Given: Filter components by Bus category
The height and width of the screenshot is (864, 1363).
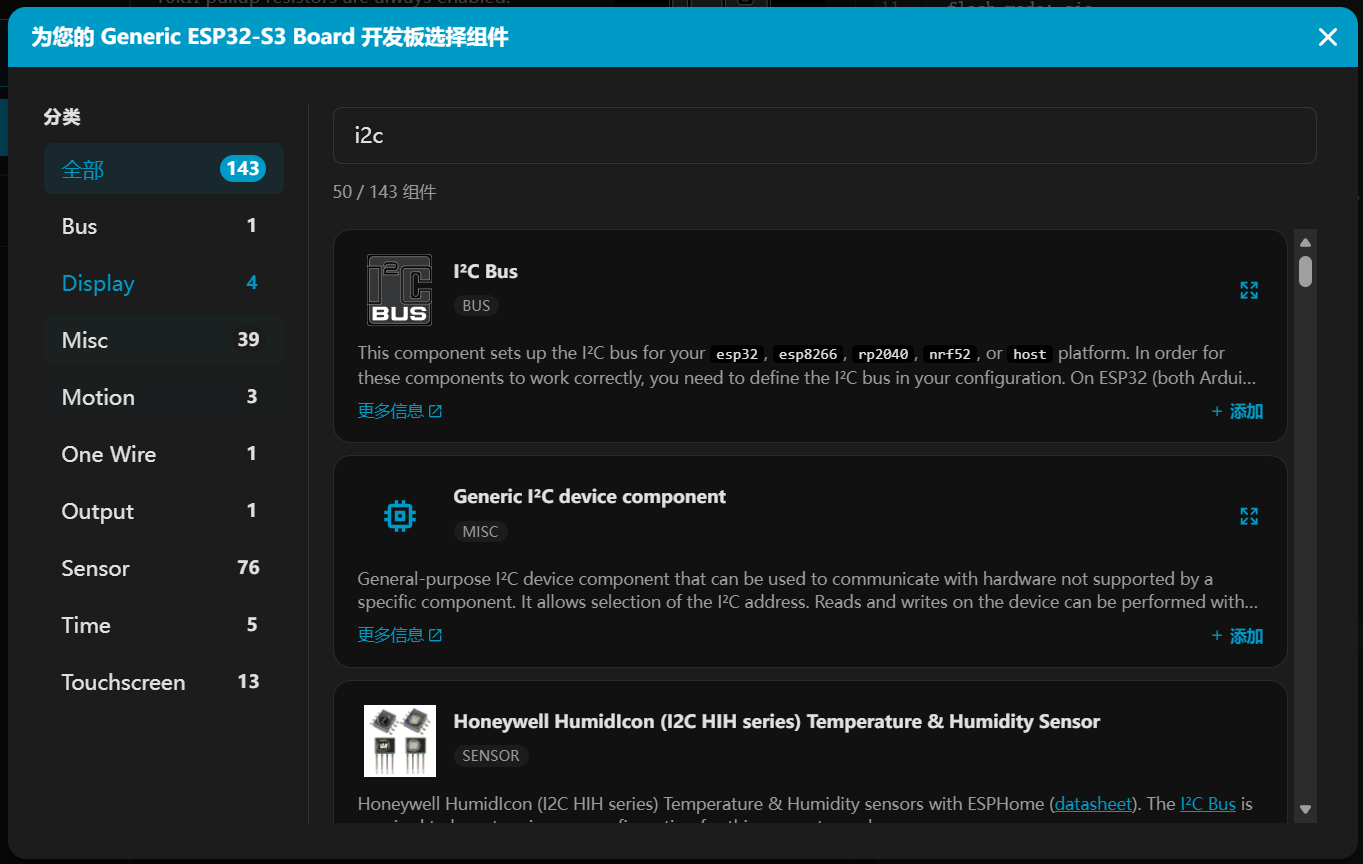Looking at the screenshot, I should pos(164,226).
